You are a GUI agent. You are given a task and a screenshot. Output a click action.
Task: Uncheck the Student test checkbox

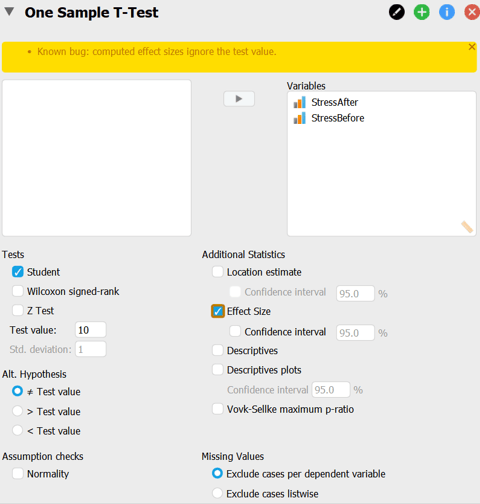pos(18,272)
